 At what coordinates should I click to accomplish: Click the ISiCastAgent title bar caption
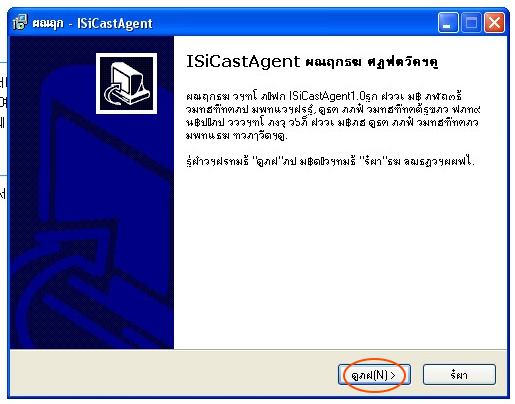[x=92, y=23]
